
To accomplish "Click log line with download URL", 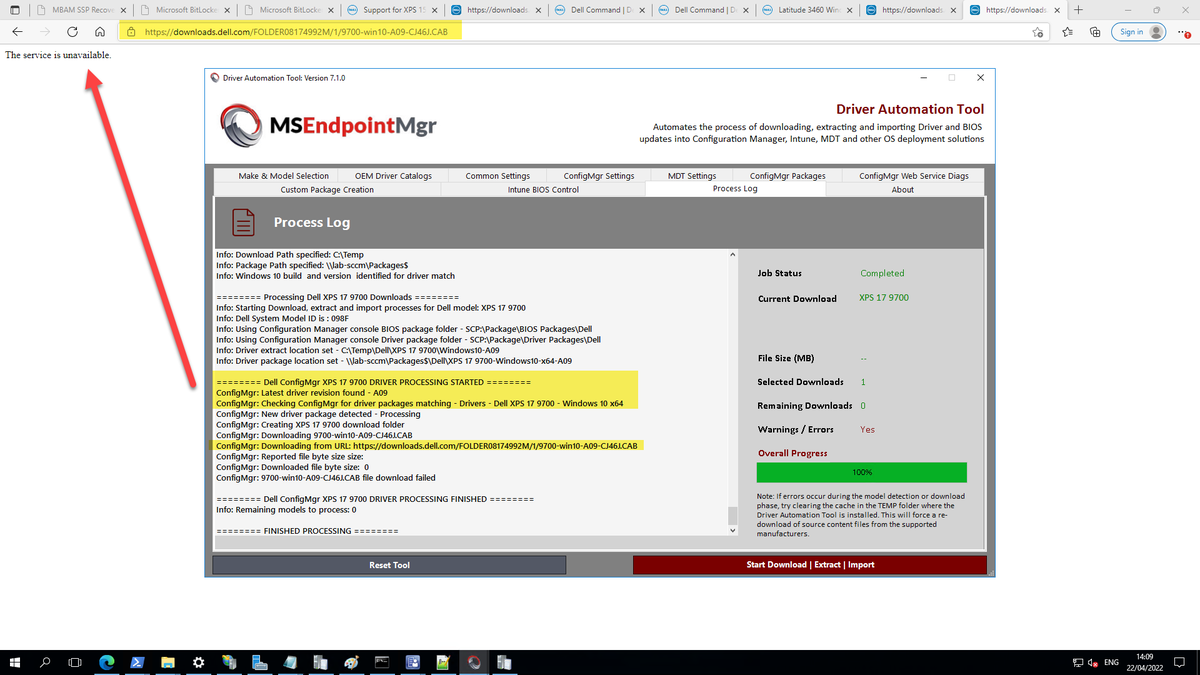I will click(x=427, y=445).
